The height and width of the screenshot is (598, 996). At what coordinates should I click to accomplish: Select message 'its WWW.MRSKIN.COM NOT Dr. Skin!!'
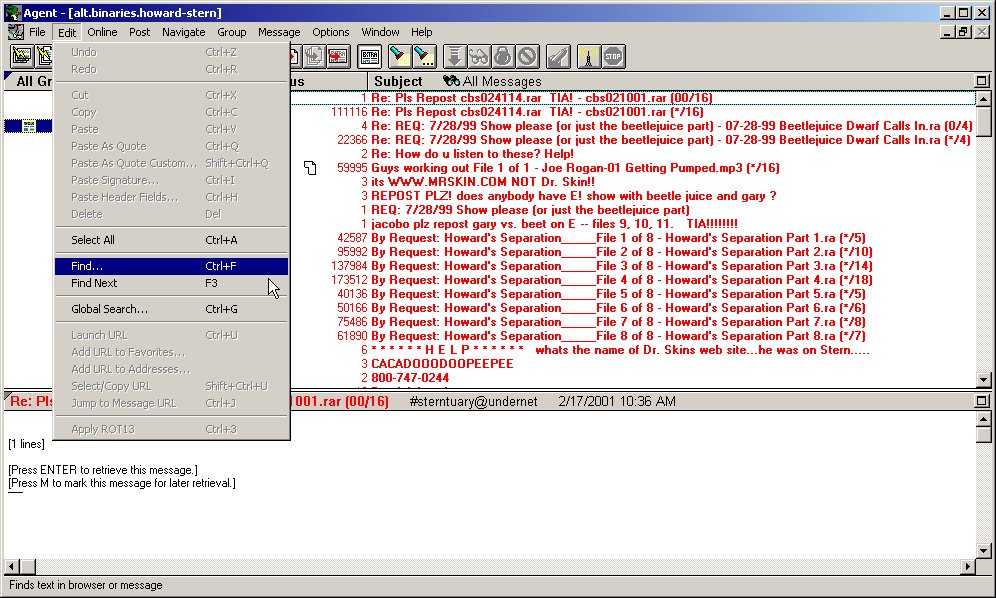point(483,182)
